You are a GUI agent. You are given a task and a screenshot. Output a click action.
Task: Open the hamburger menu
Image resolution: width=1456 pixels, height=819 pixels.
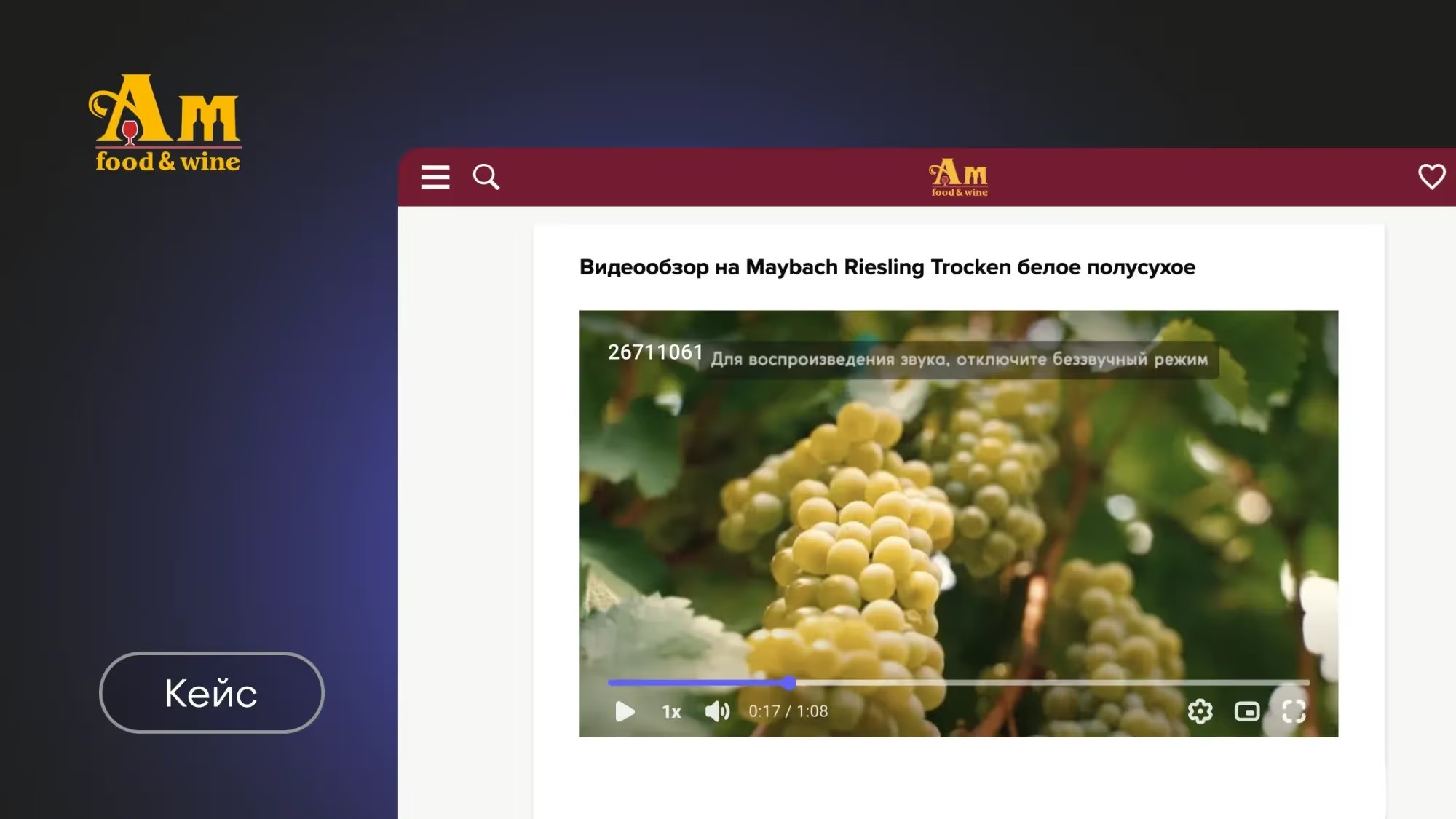pyautogui.click(x=435, y=177)
